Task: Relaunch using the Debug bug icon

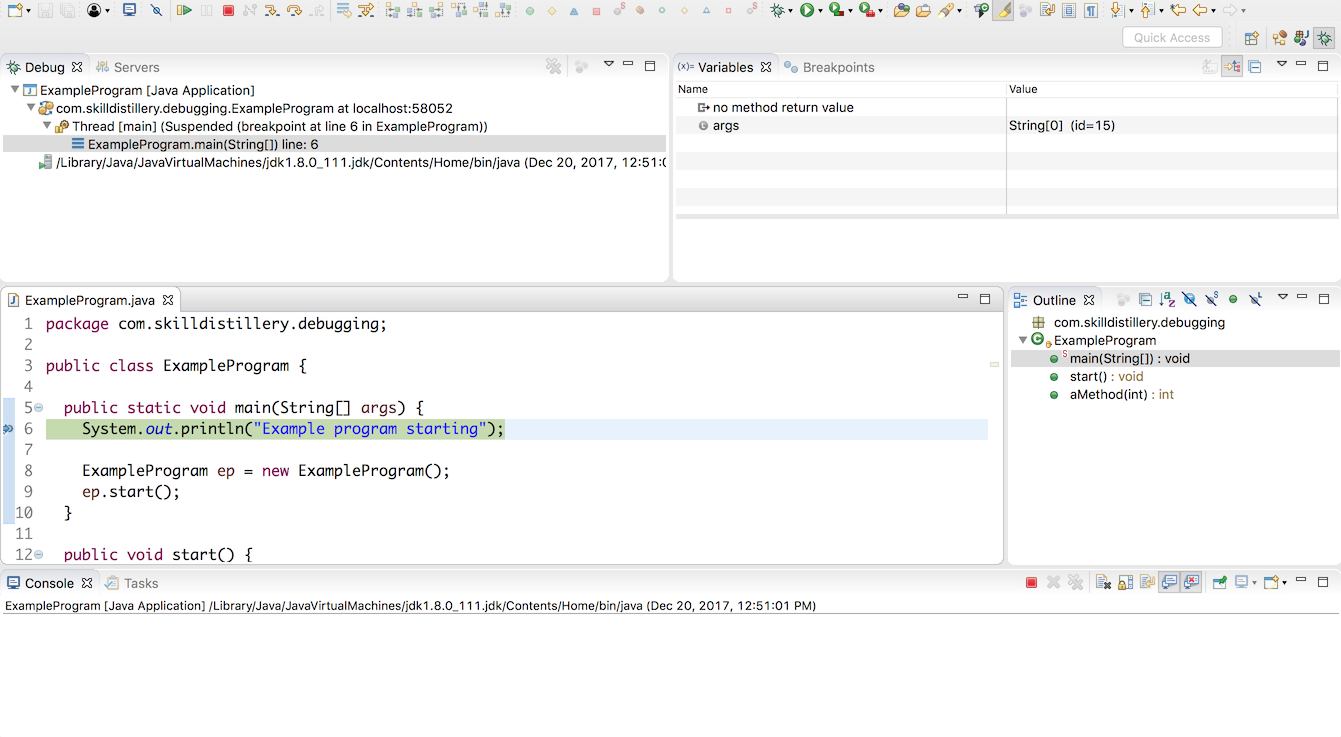Action: click(x=778, y=10)
